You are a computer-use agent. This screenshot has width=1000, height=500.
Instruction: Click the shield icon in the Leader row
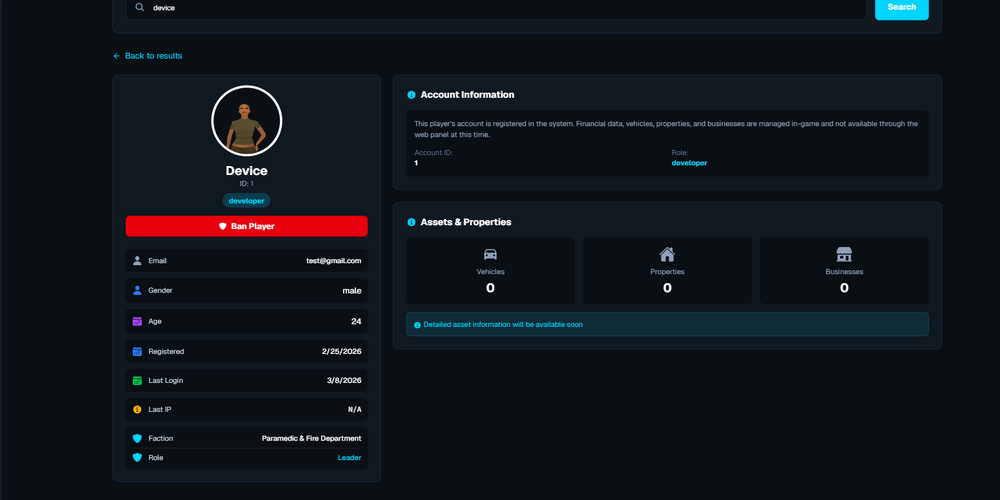tap(137, 458)
